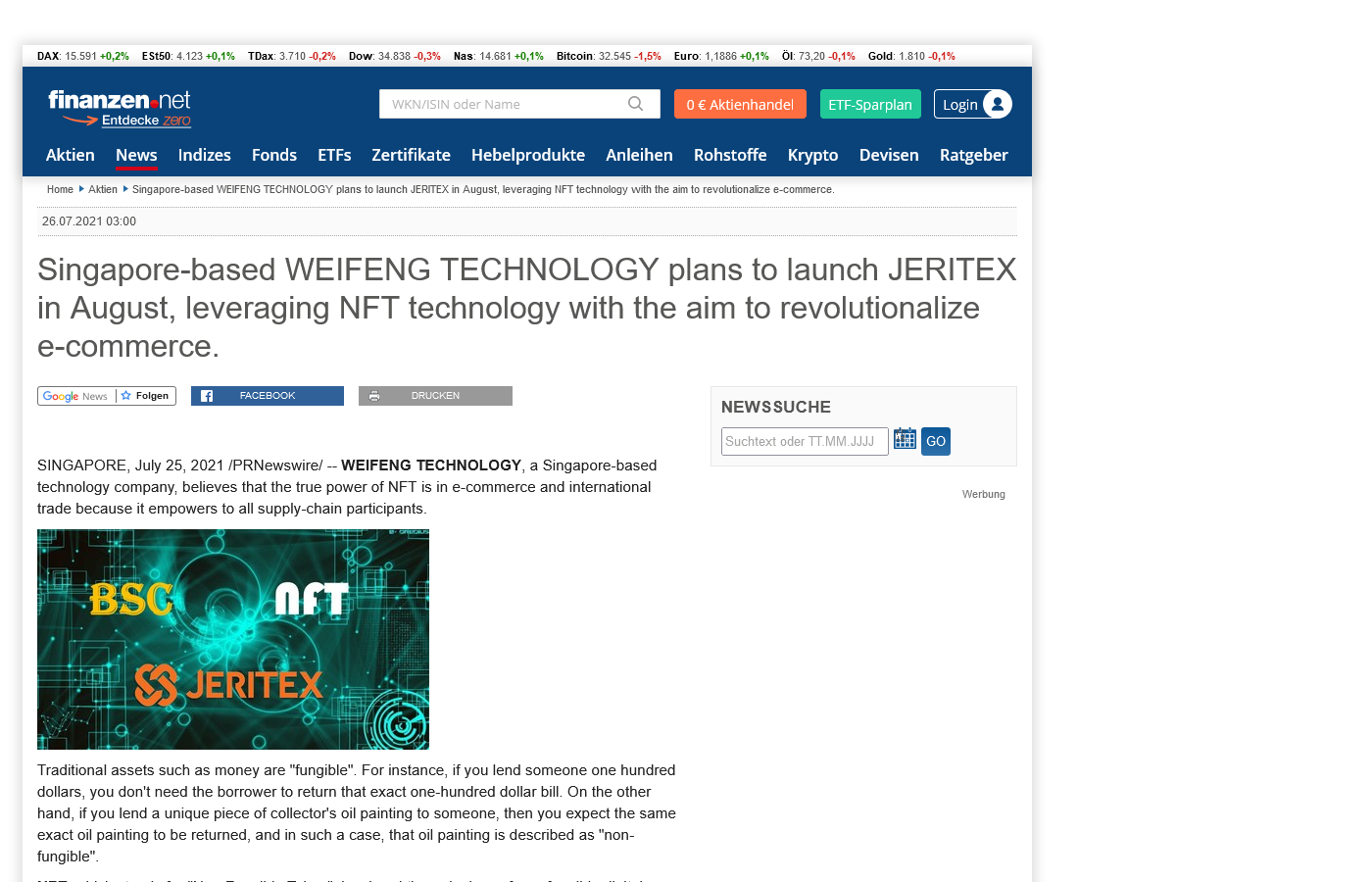Viewport: 1372px width, 882px height.
Task: Click the search magnifier icon
Action: (635, 104)
